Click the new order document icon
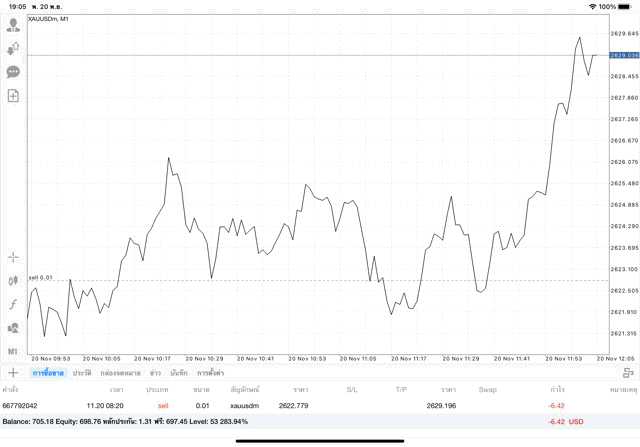640x447 pixels. point(13,96)
